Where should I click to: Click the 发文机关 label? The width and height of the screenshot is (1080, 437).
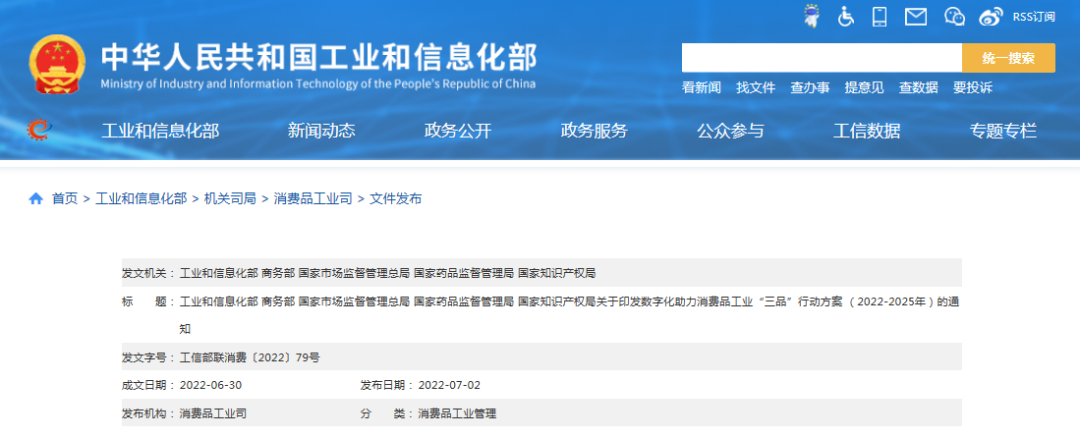tap(148, 274)
